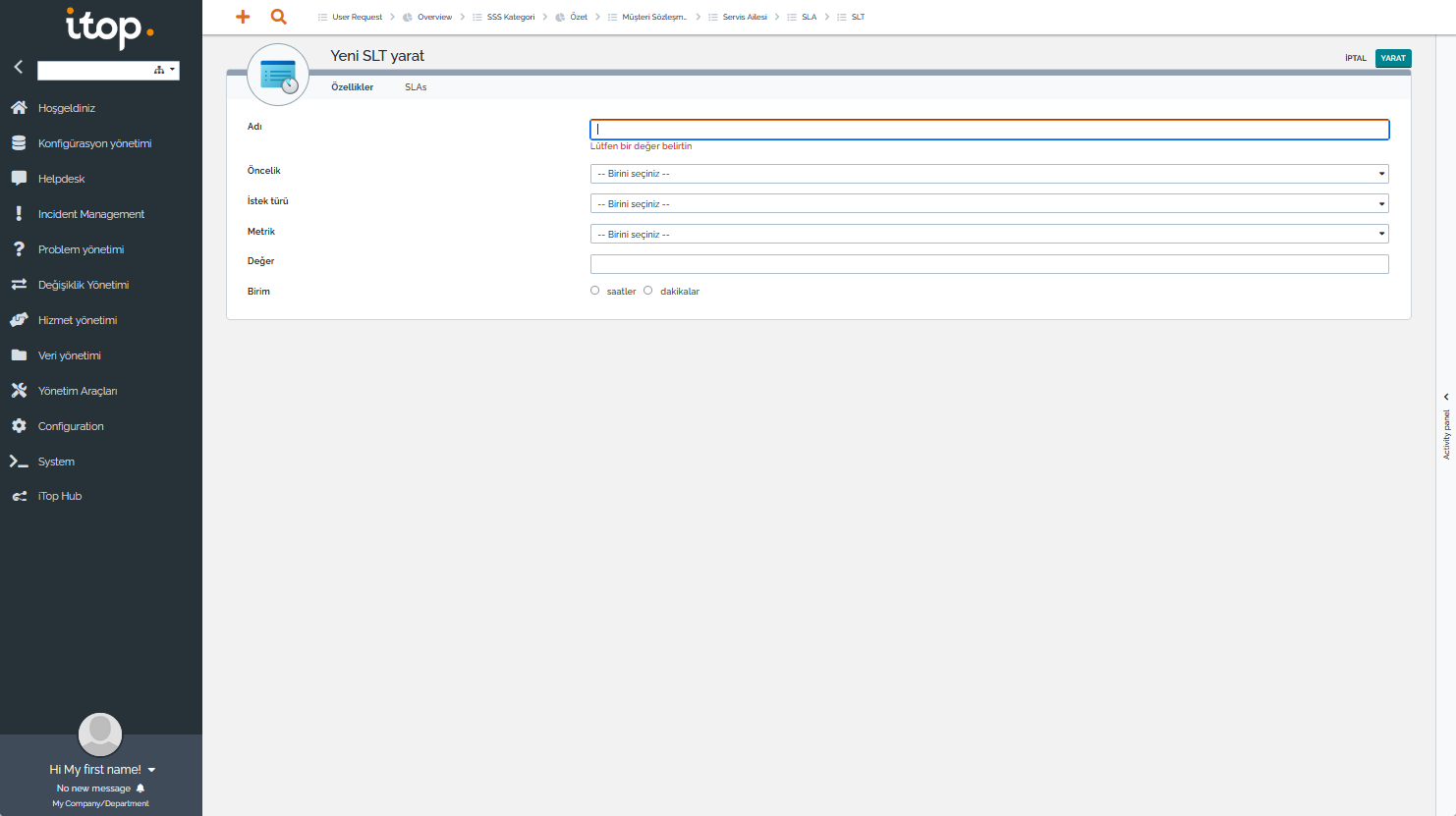Select the saatler radio button
This screenshot has width=1456, height=816.
(x=595, y=291)
